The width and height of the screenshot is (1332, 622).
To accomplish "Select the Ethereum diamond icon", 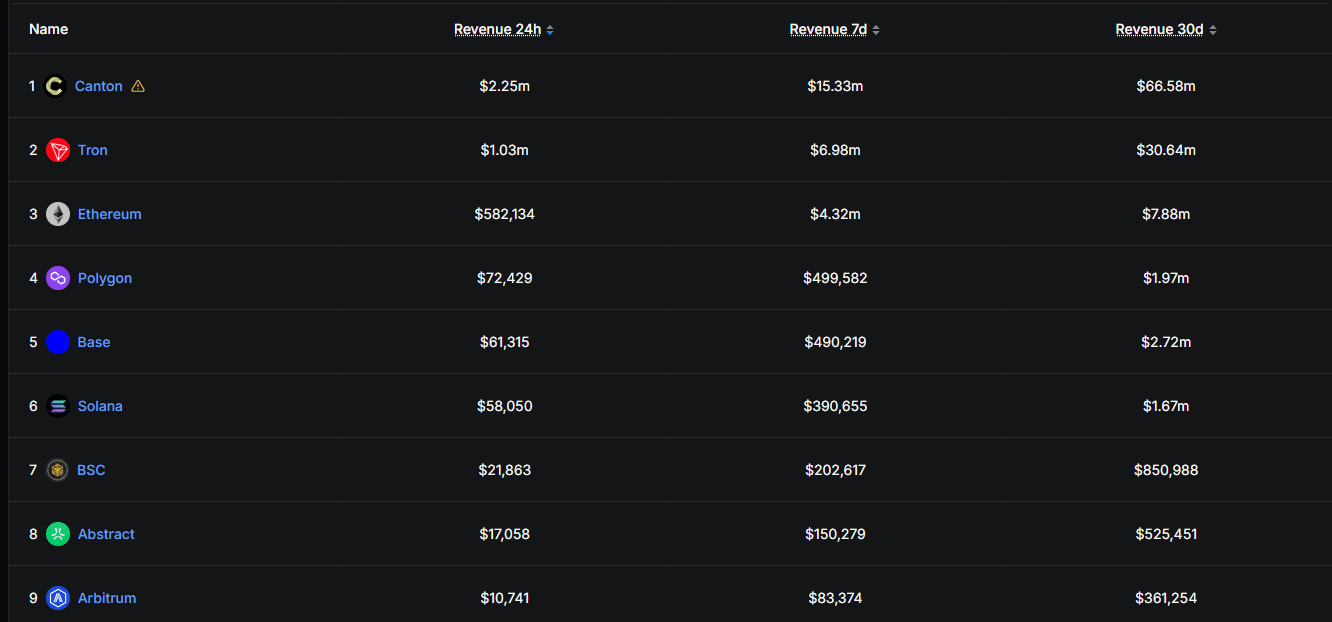I will tap(57, 214).
